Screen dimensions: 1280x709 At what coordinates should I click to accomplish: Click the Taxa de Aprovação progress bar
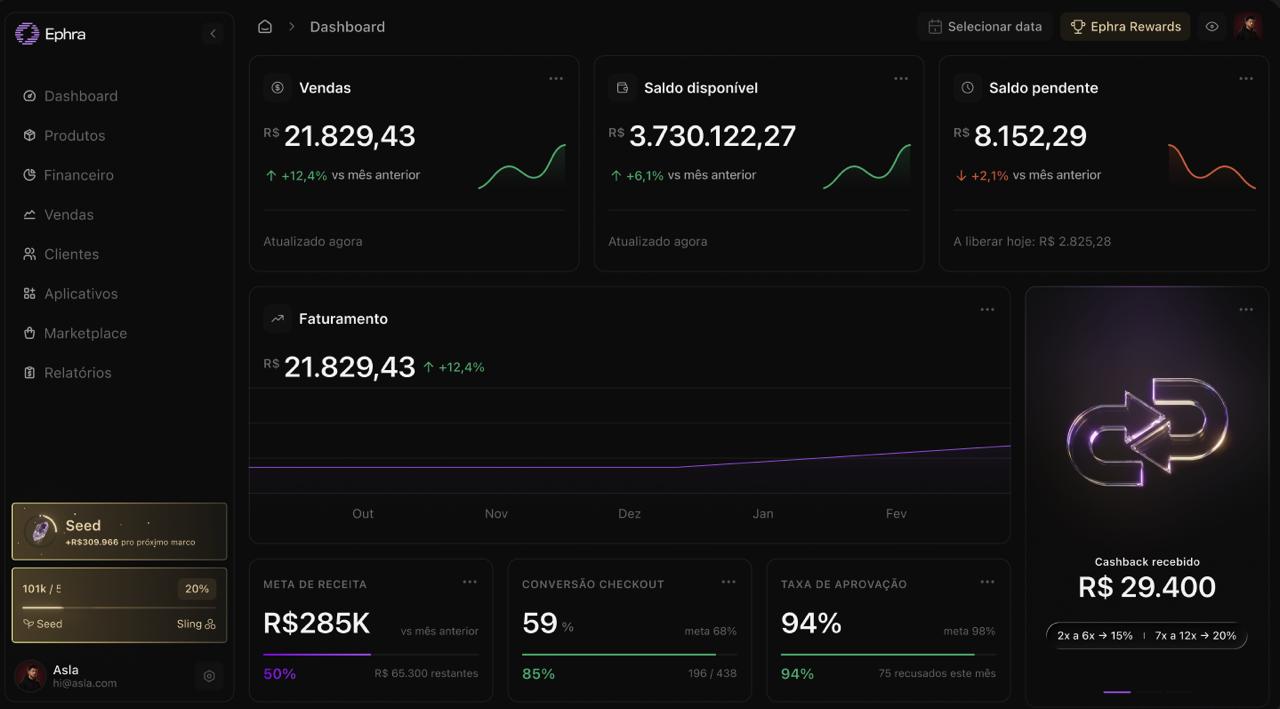pyautogui.click(x=888, y=655)
